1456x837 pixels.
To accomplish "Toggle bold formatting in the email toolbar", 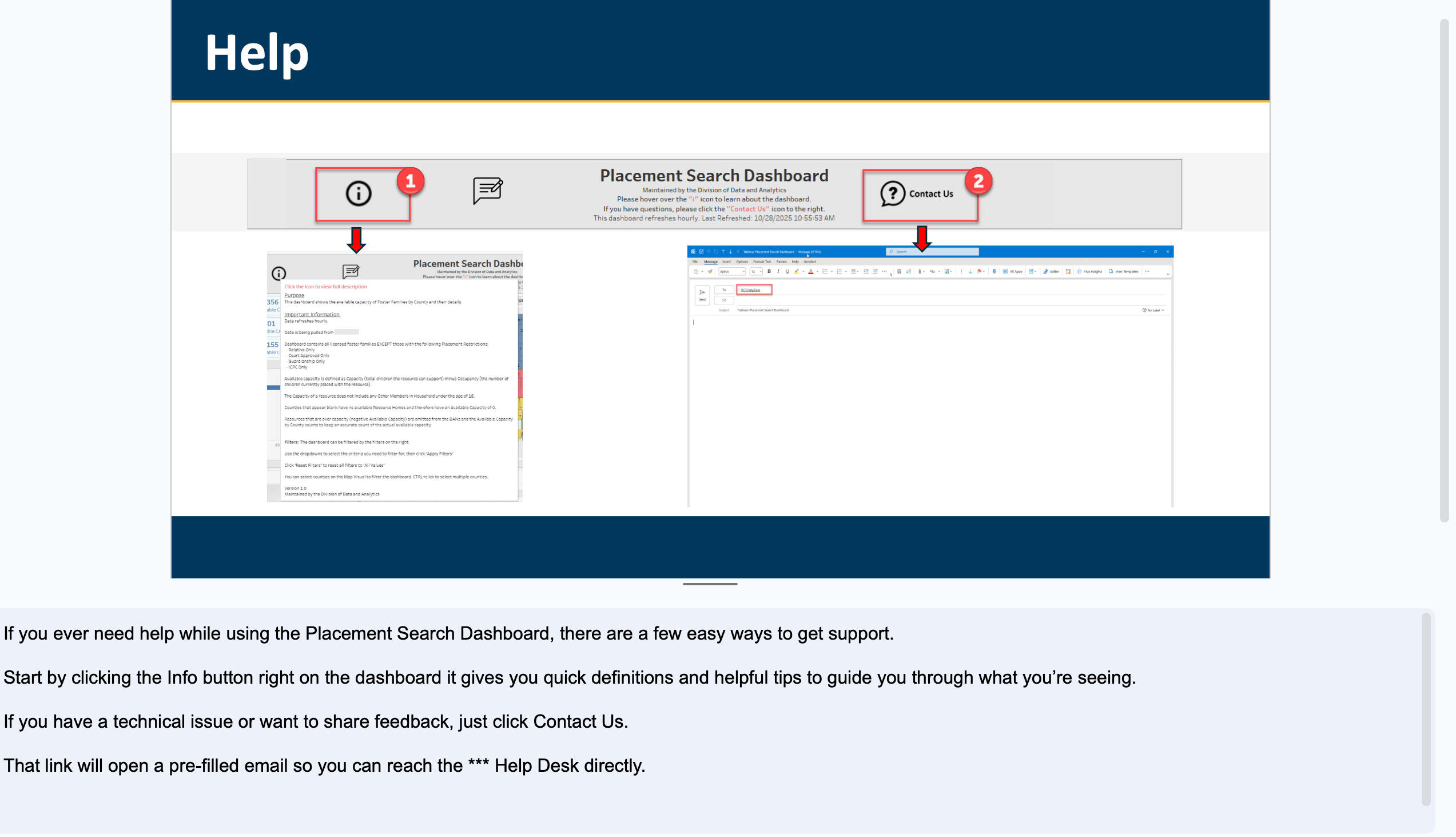I will [x=769, y=271].
